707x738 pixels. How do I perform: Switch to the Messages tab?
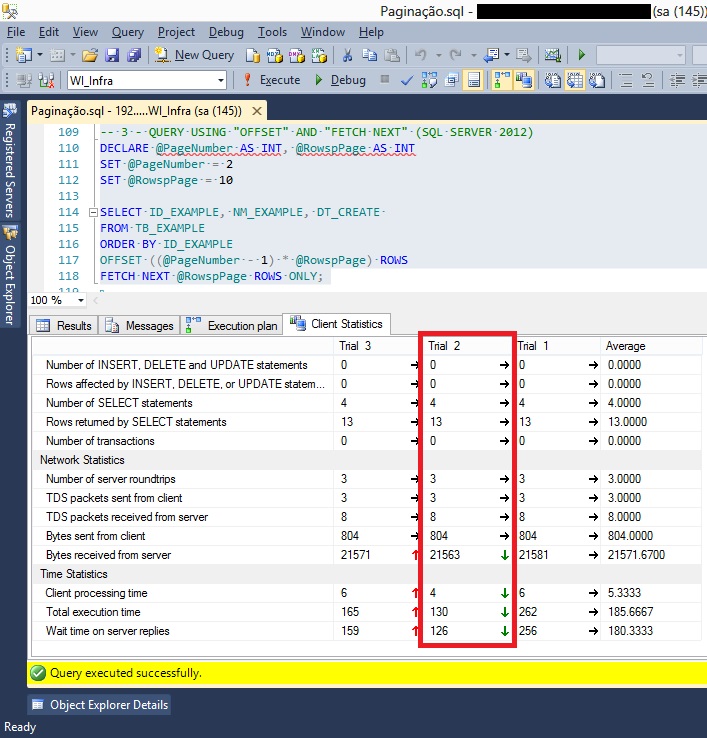click(139, 325)
